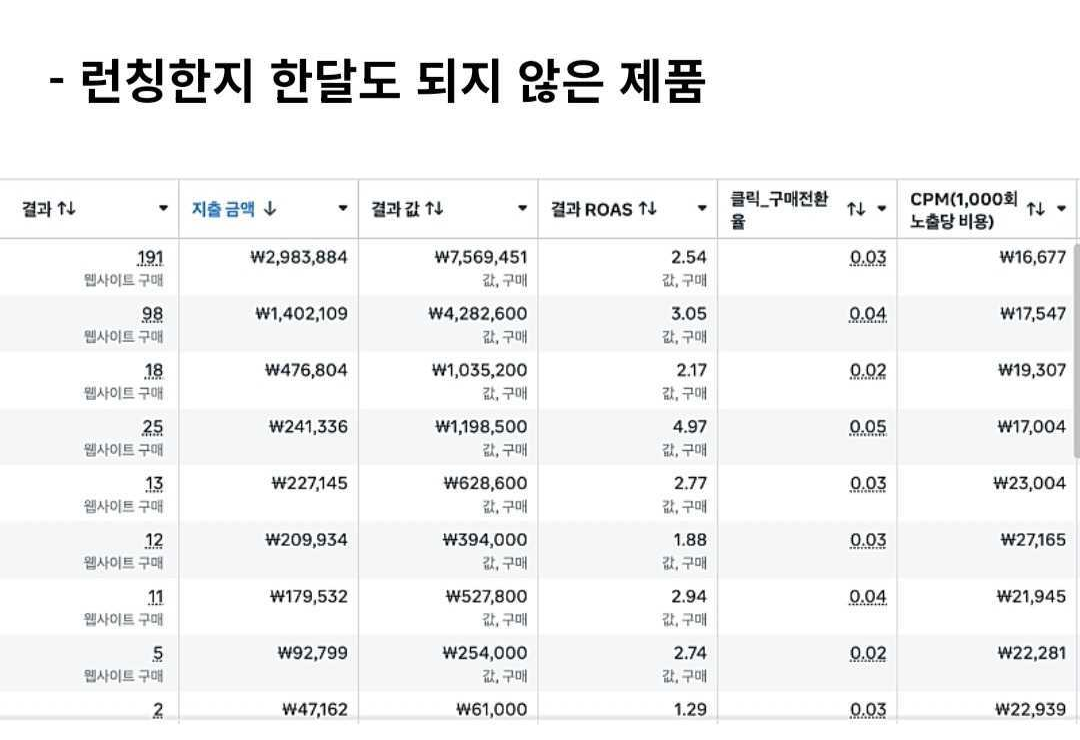Sort by CPM column arrows
Screen dimensions: 1080x740
[x=1036, y=209]
